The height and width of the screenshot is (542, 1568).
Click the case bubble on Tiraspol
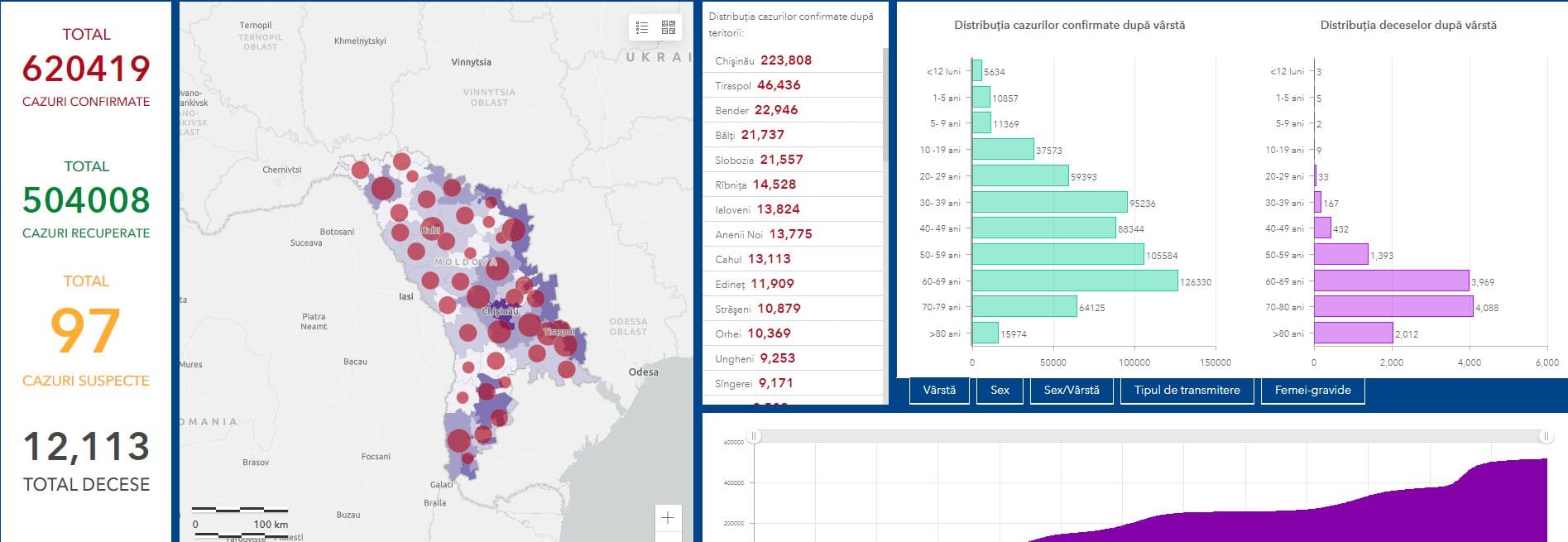pos(562,333)
